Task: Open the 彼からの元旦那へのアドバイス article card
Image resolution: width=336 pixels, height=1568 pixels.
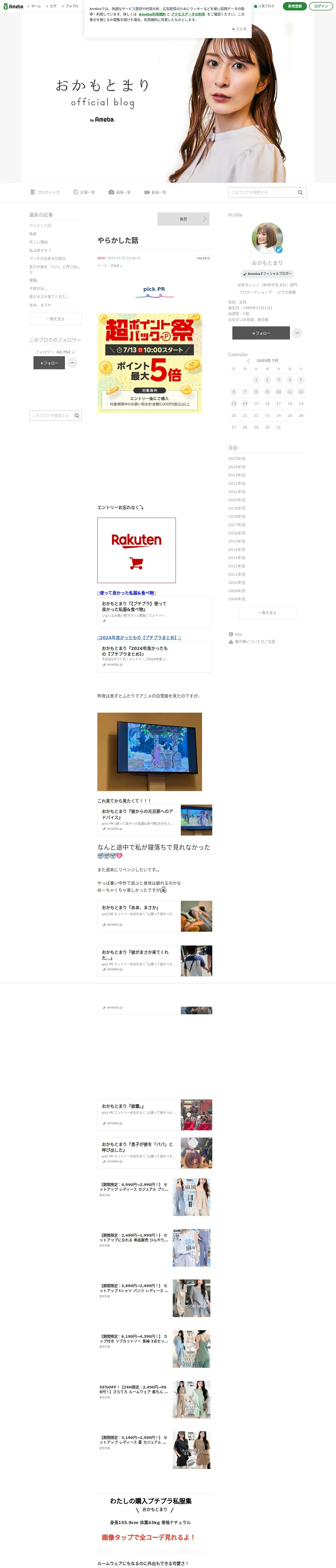Action: [x=155, y=820]
